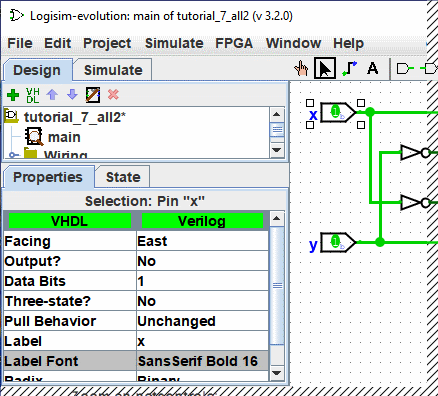Choose the Wiring tool icon
Screen dimensions: 438x396
point(349,68)
